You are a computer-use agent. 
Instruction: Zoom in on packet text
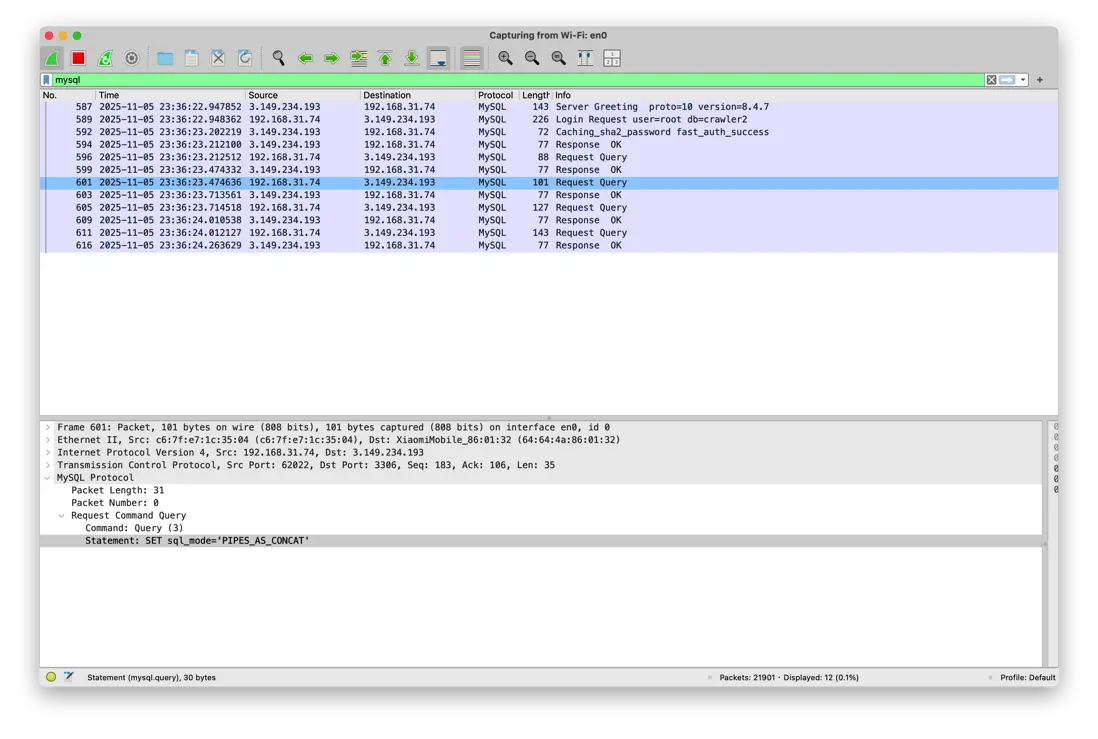(x=505, y=58)
